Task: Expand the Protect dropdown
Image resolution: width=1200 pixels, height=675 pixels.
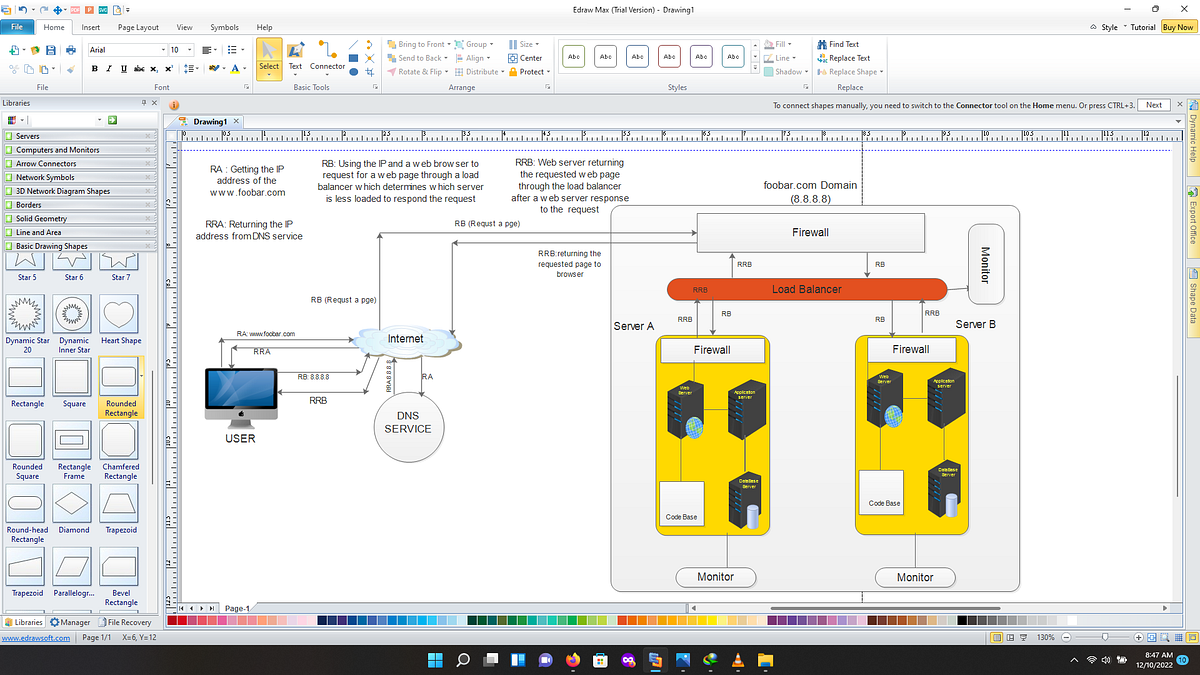Action: coord(530,72)
